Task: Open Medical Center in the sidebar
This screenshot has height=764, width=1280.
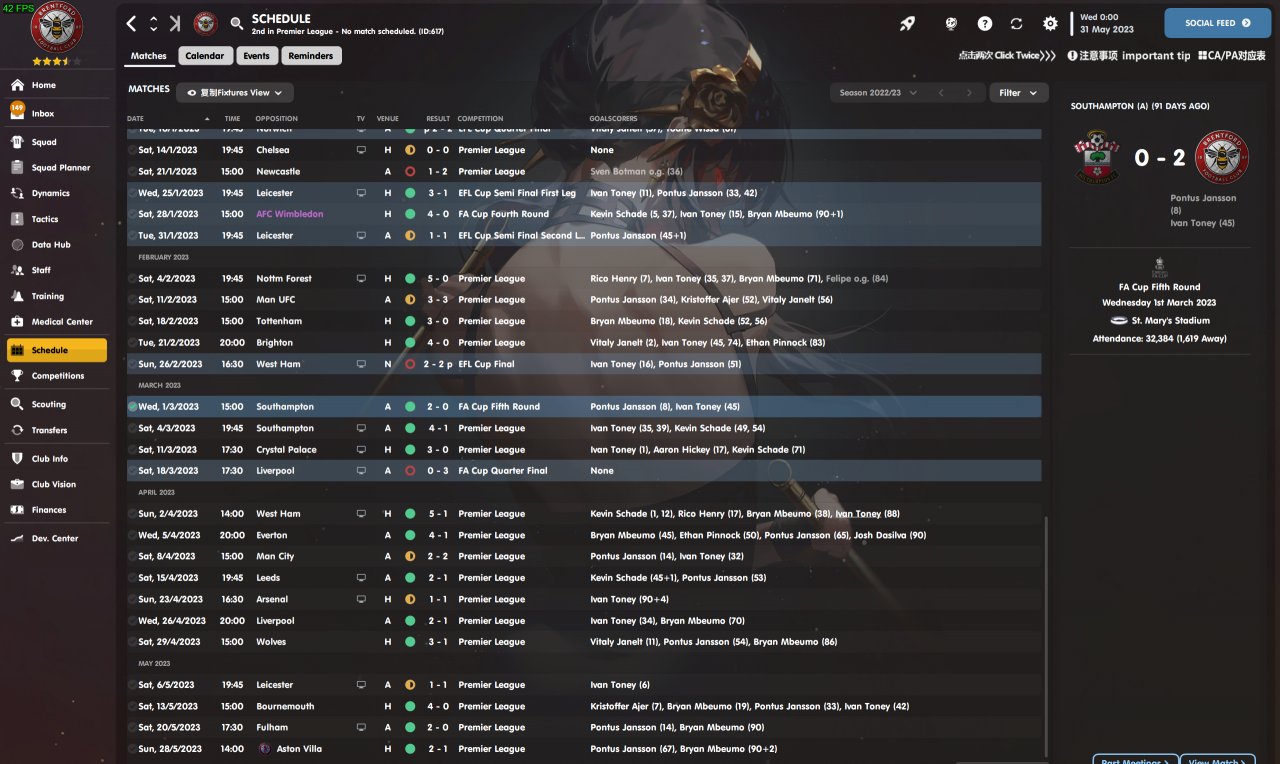Action: click(x=55, y=322)
